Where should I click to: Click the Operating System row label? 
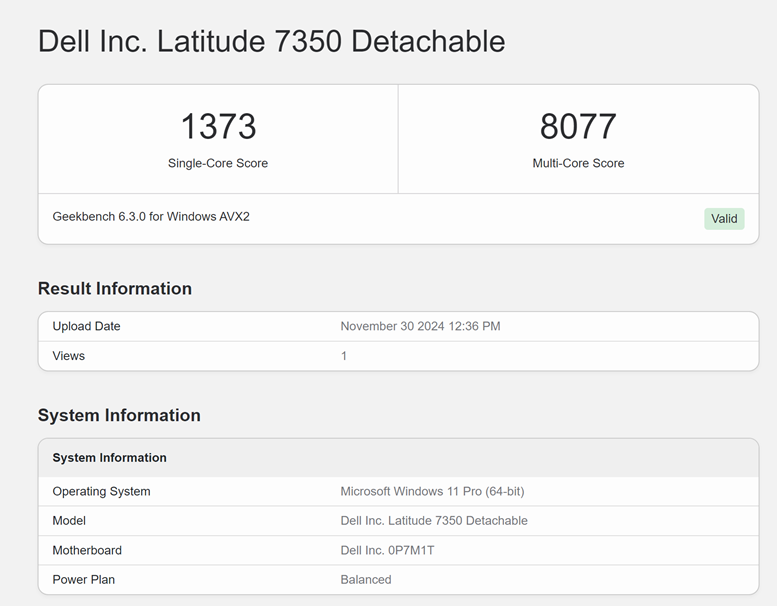click(101, 491)
